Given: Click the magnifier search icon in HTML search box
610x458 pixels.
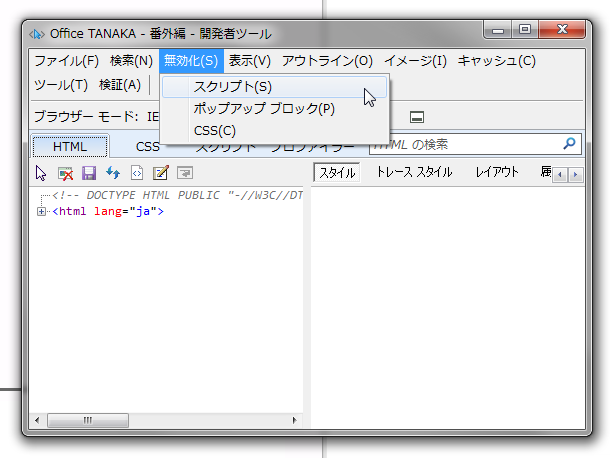Looking at the screenshot, I should tap(569, 144).
